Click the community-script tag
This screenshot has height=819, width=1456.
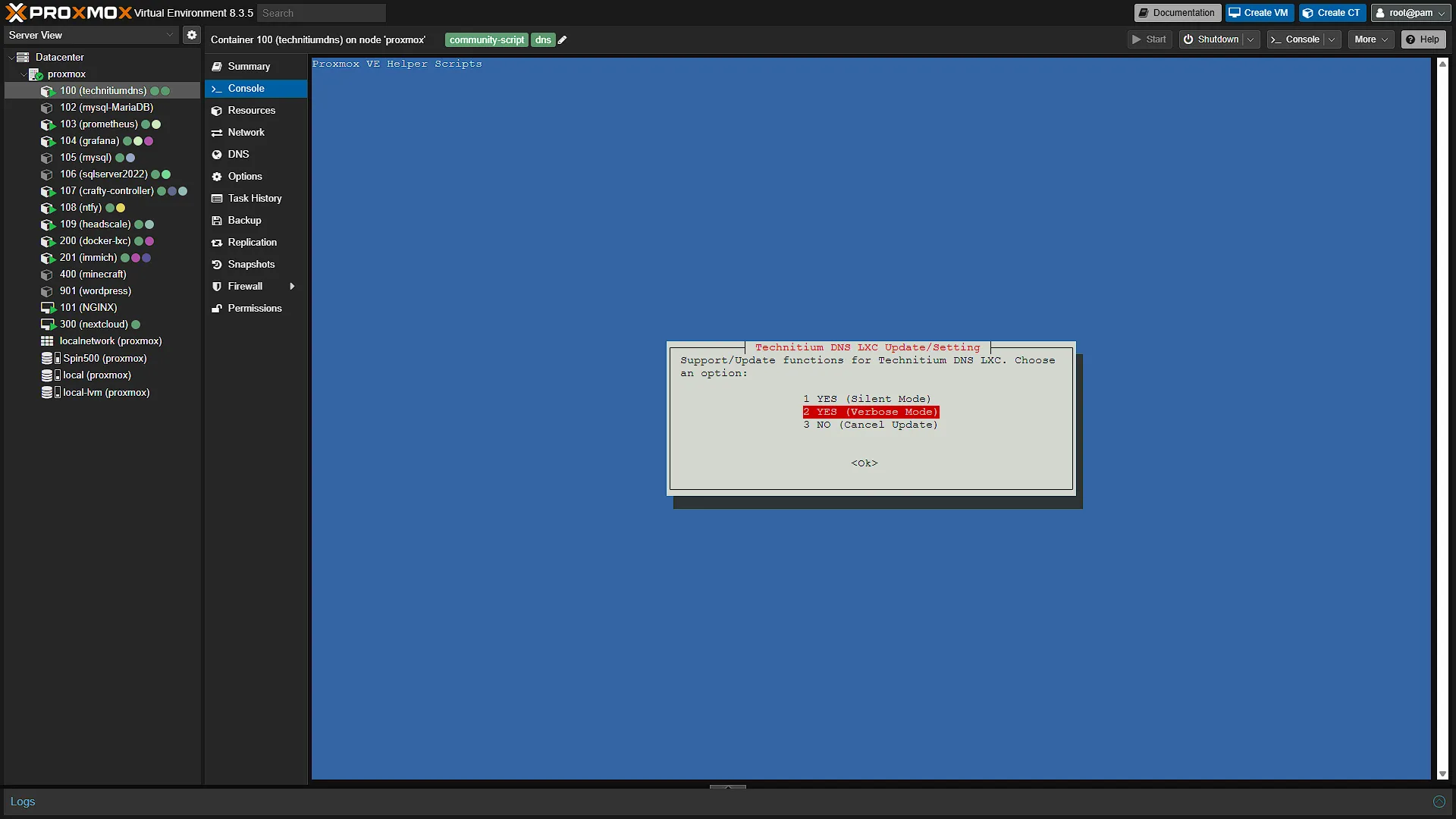point(486,40)
